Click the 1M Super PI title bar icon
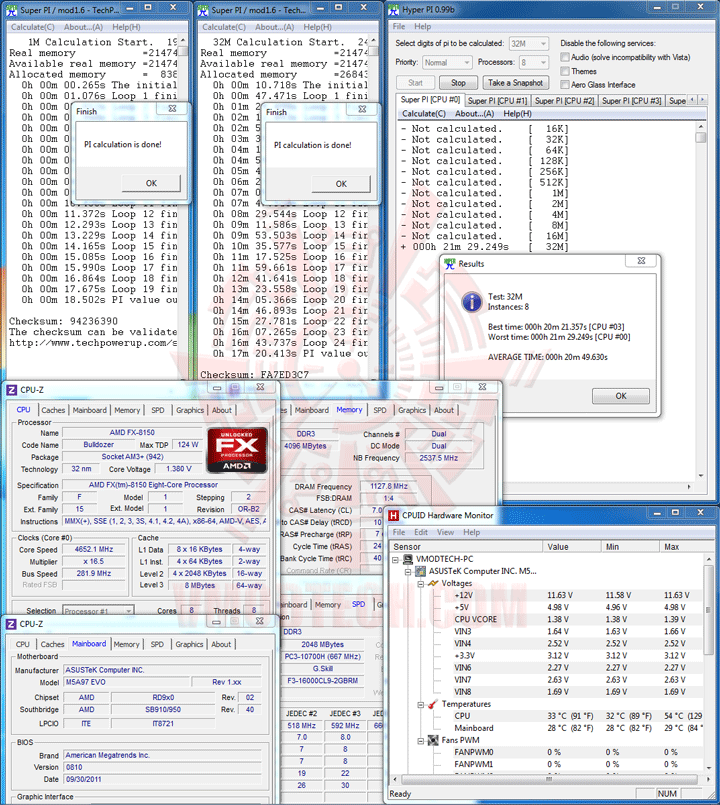The width and height of the screenshot is (720, 805). 11,10
